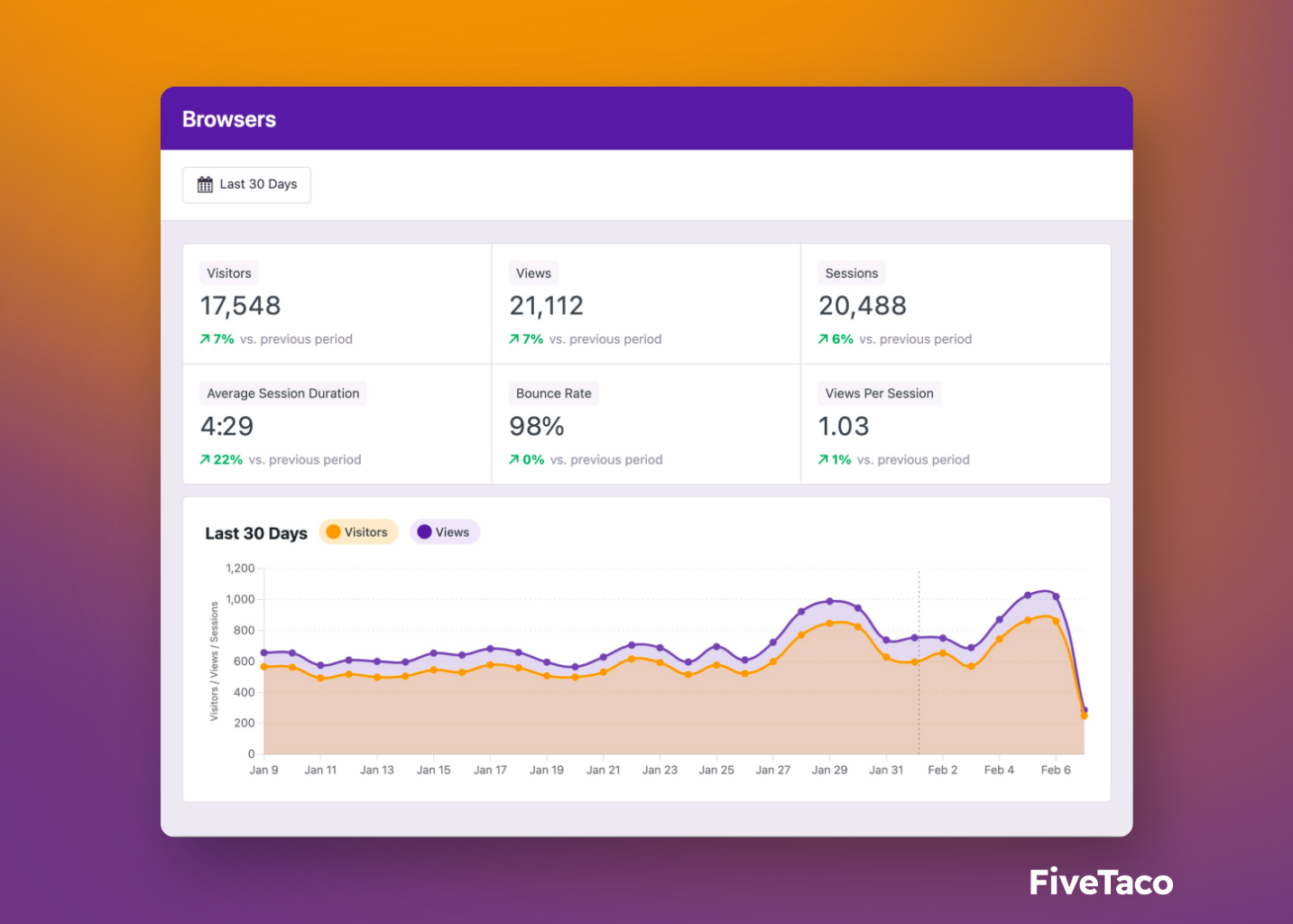The height and width of the screenshot is (924, 1293).
Task: Click the Jan 9 x-axis label
Action: pyautogui.click(x=263, y=770)
